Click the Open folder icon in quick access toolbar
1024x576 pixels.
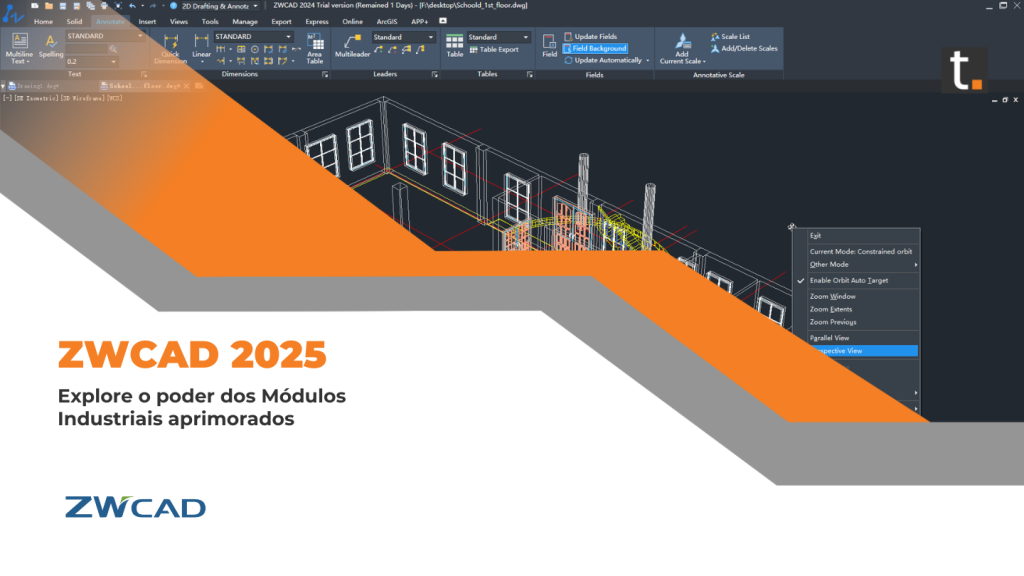coord(48,6)
